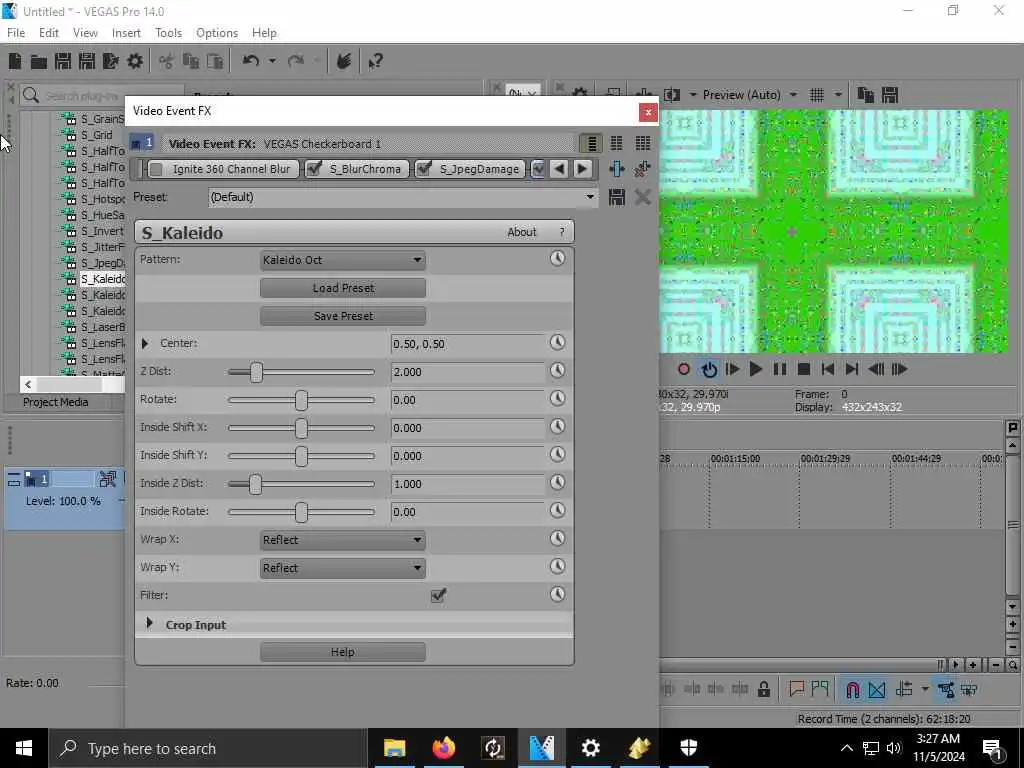Enable the Ignite 360 Channel Blur checkbox
This screenshot has height=768, width=1024.
click(156, 170)
